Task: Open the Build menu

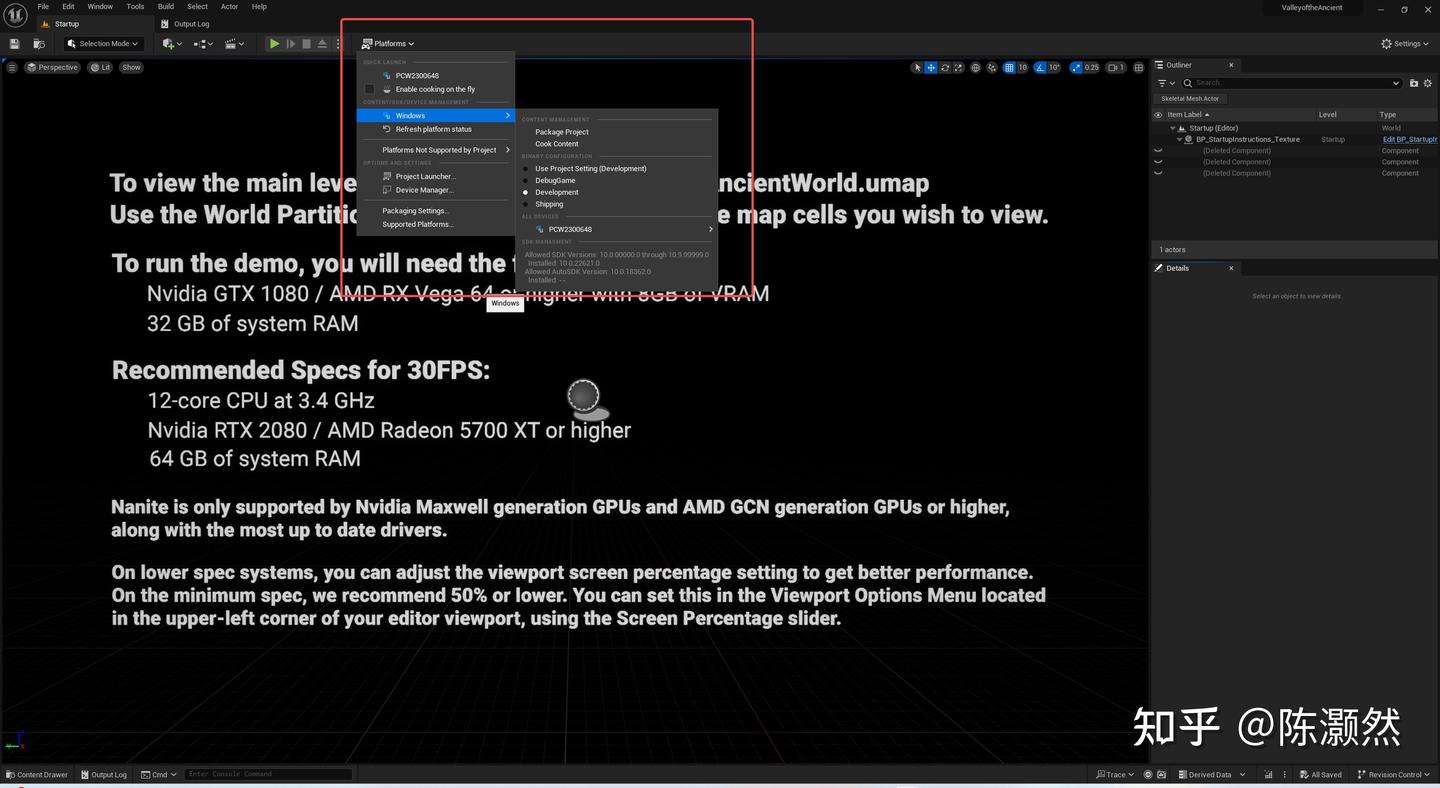Action: point(166,7)
